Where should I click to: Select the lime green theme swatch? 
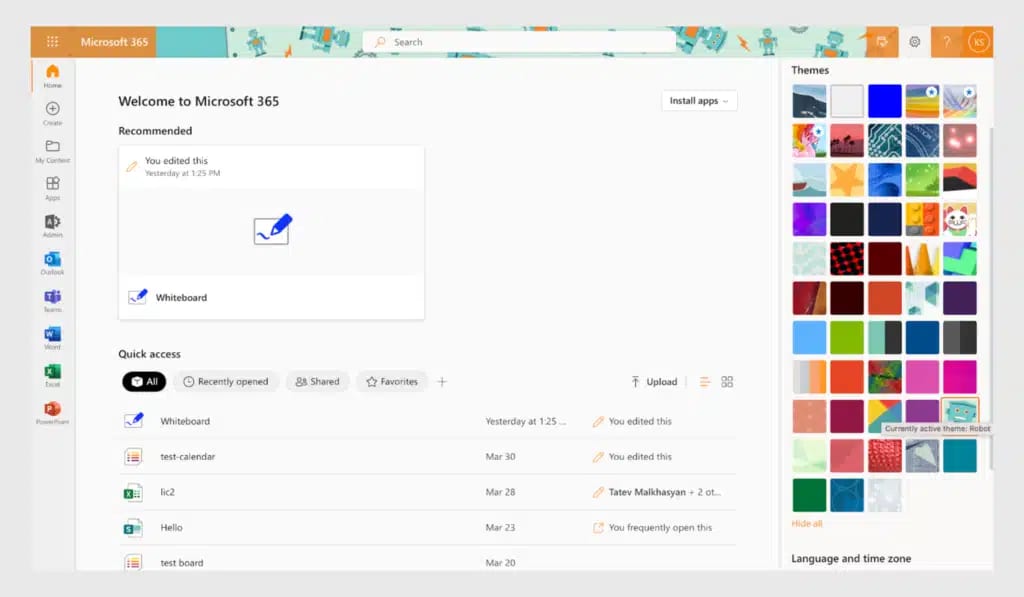[x=847, y=337]
